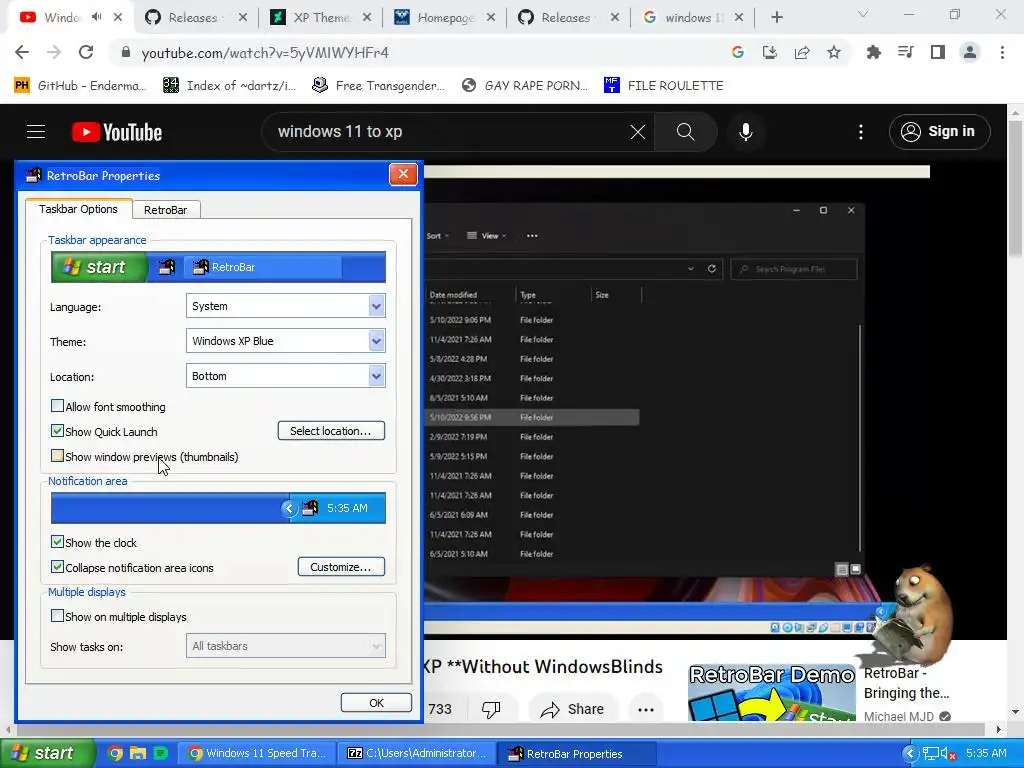Uncheck Show Quick Launch
The image size is (1024, 768).
[57, 431]
